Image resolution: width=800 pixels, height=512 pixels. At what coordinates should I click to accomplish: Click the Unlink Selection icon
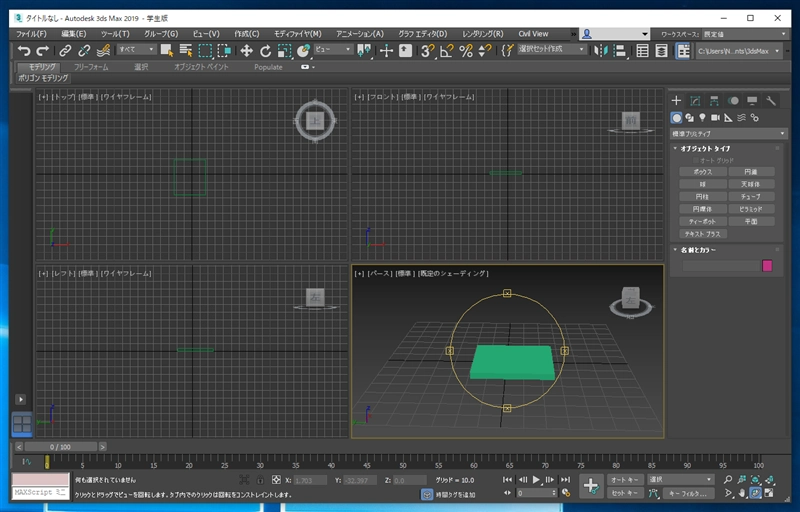coord(84,50)
